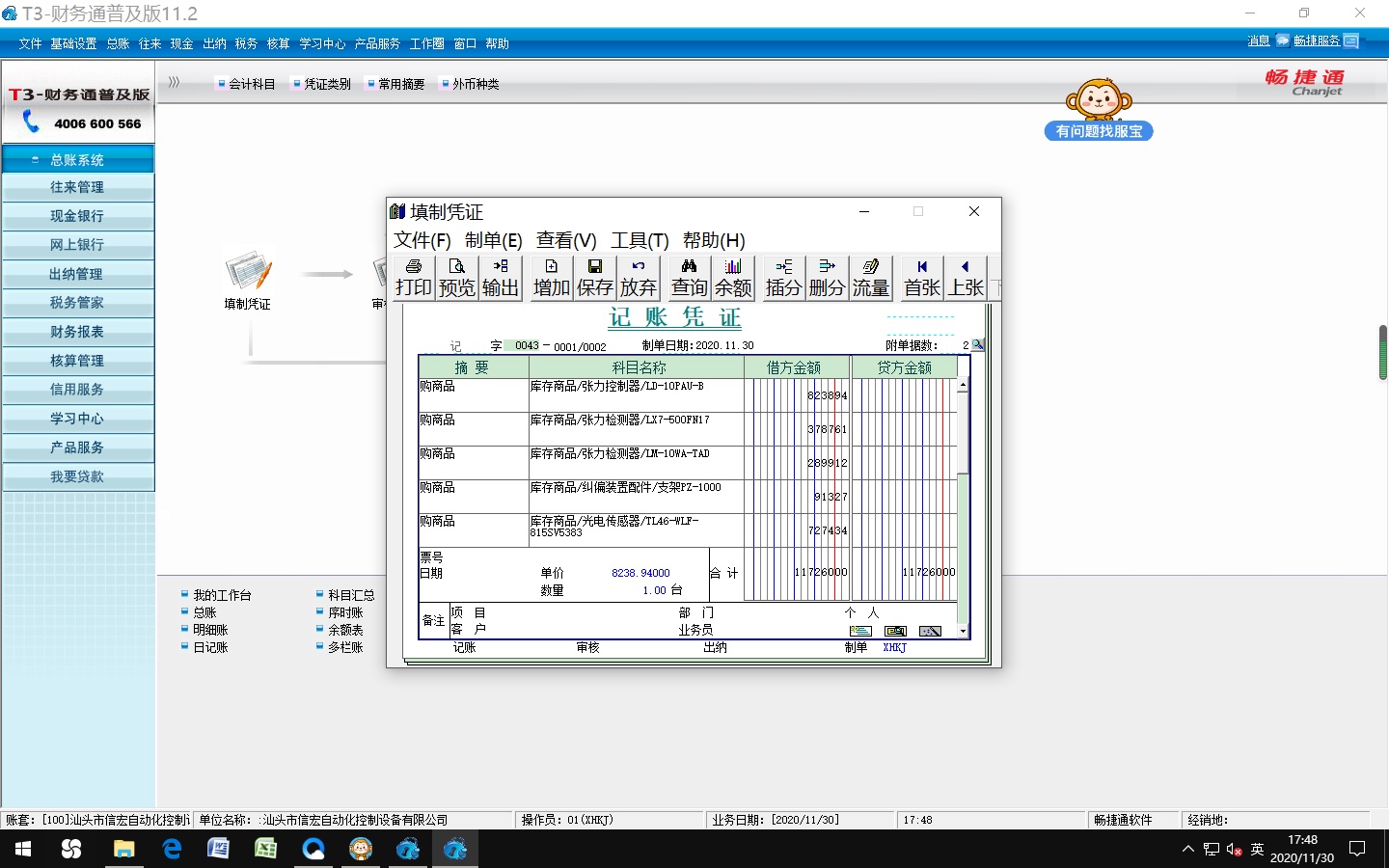Open 工具(T) menu in voucher window
The image size is (1389, 868).
[640, 240]
